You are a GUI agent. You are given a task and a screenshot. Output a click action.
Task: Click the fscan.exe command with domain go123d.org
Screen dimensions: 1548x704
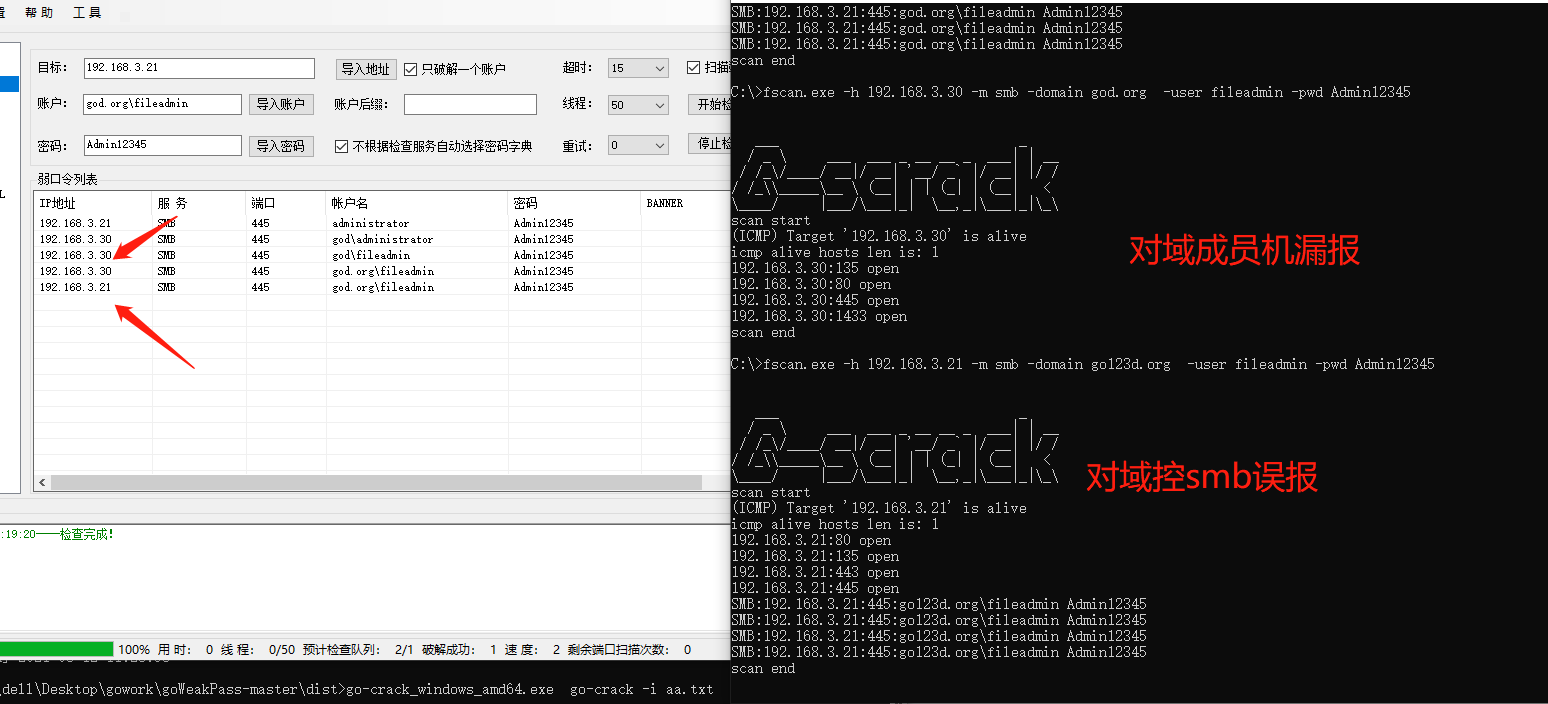coord(1099,364)
